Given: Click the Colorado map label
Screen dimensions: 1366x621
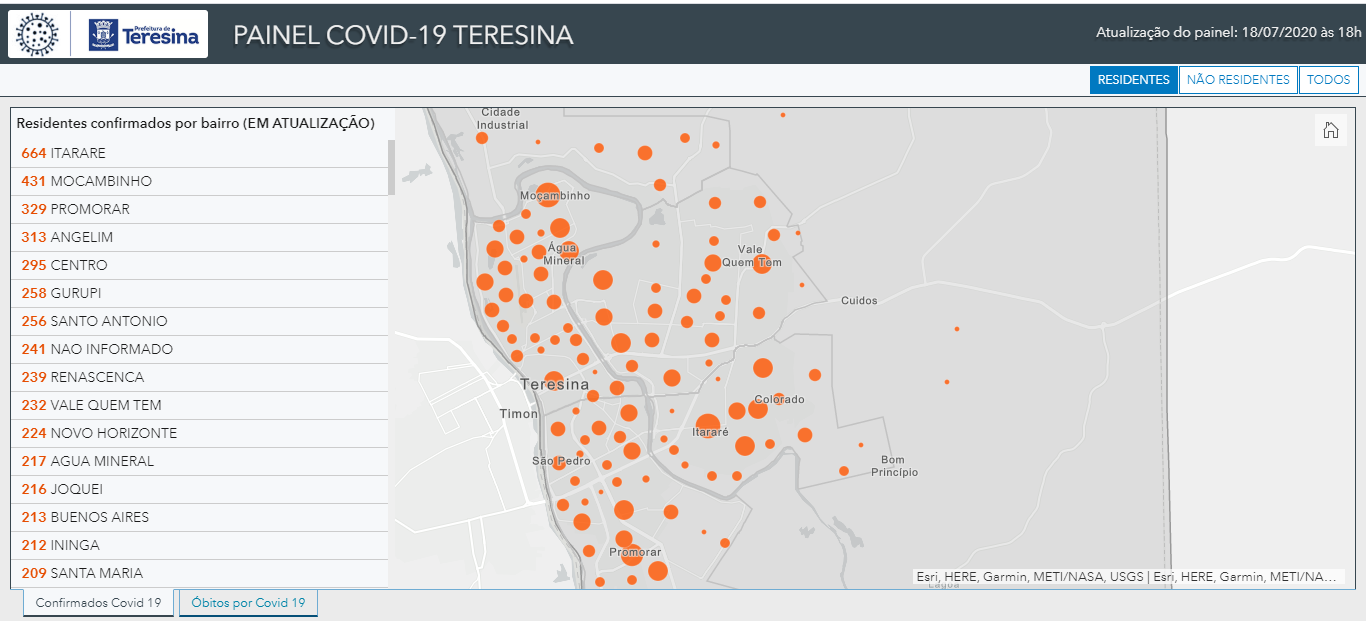Looking at the screenshot, I should [779, 399].
